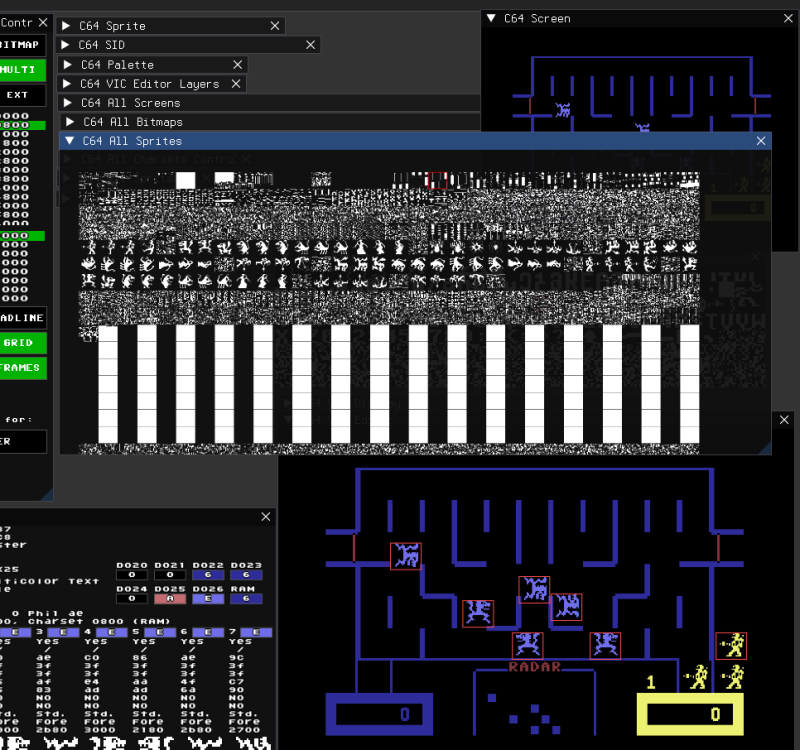The height and width of the screenshot is (750, 800).
Task: Close the C64 All Sprites window
Action: (761, 141)
